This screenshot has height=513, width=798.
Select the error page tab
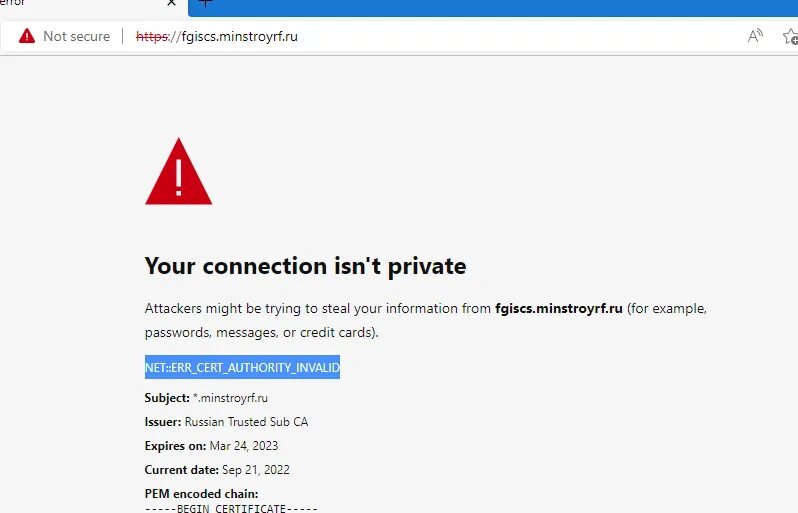pos(60,4)
